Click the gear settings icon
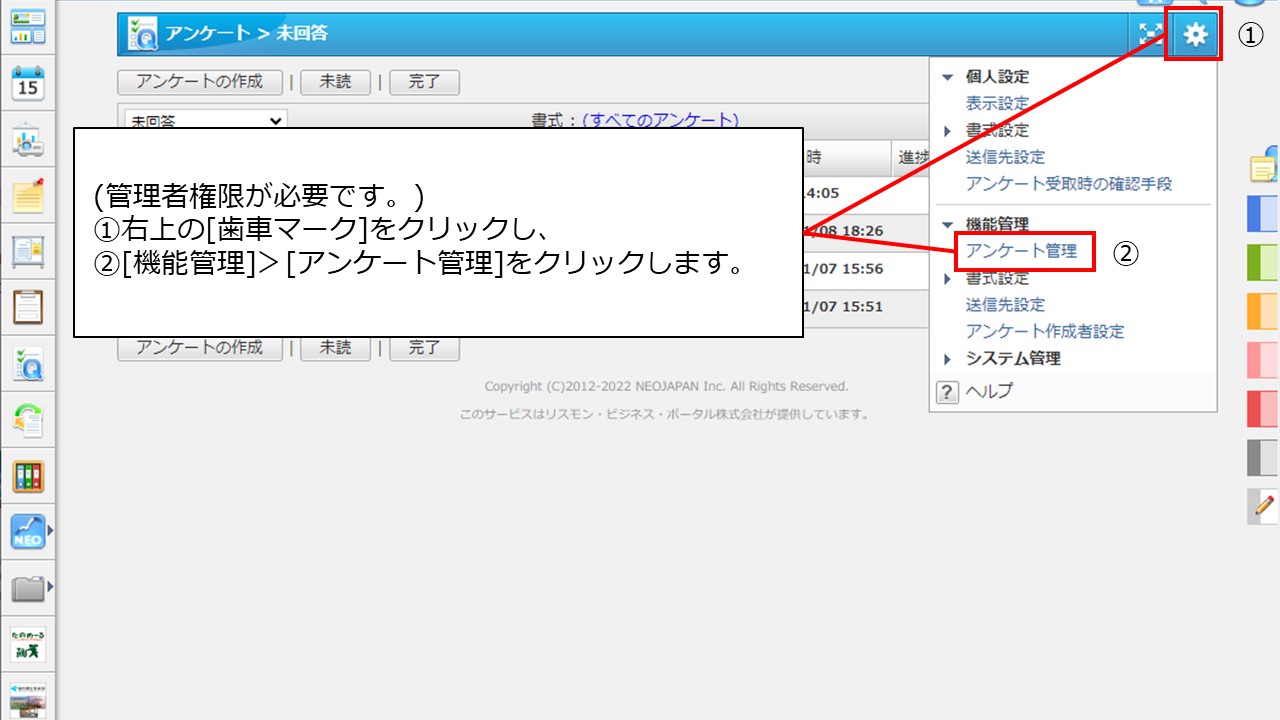Screen dimensions: 1280x720 pos(1194,35)
